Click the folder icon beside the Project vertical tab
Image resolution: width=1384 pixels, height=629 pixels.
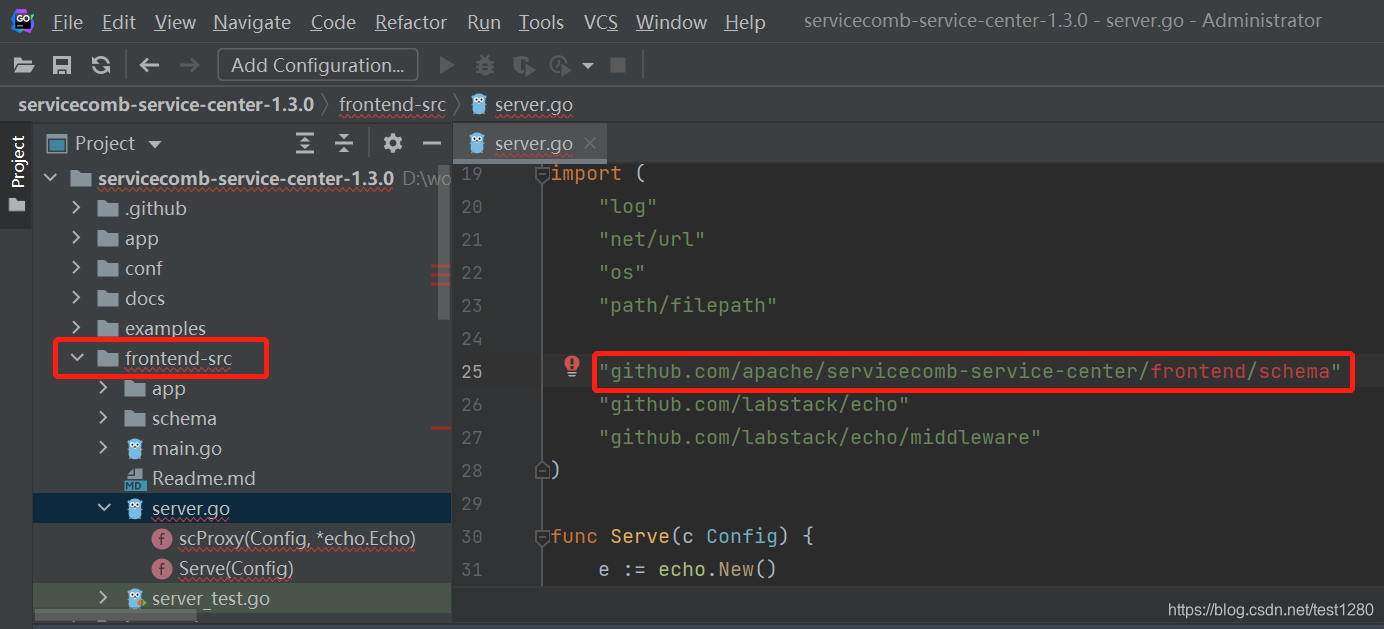pyautogui.click(x=16, y=205)
